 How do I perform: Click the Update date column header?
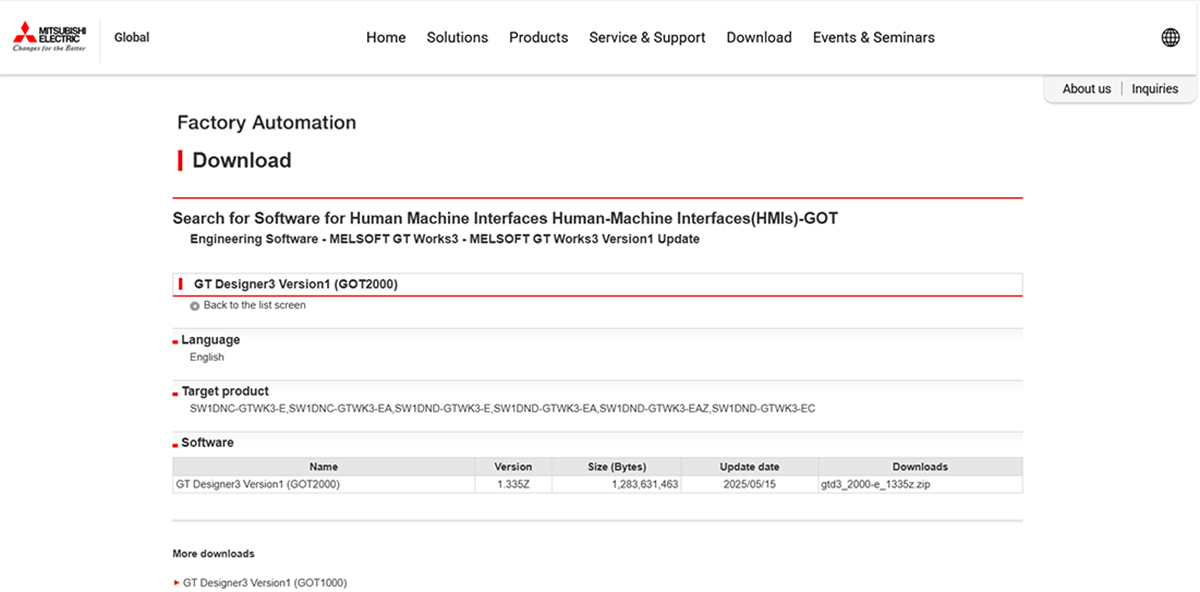pyautogui.click(x=749, y=467)
